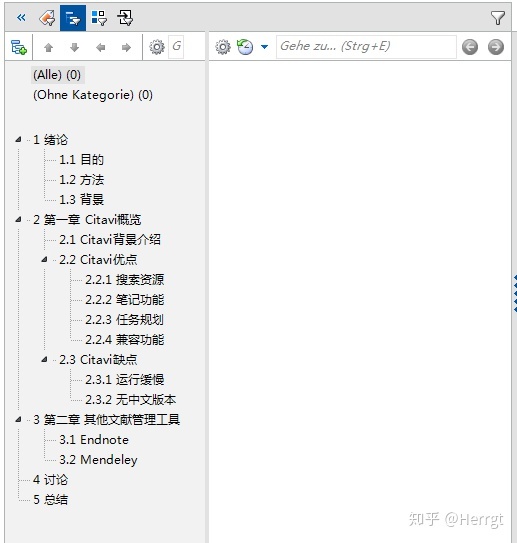Click the import filter icon
The width and height of the screenshot is (517, 543).
coord(125,18)
